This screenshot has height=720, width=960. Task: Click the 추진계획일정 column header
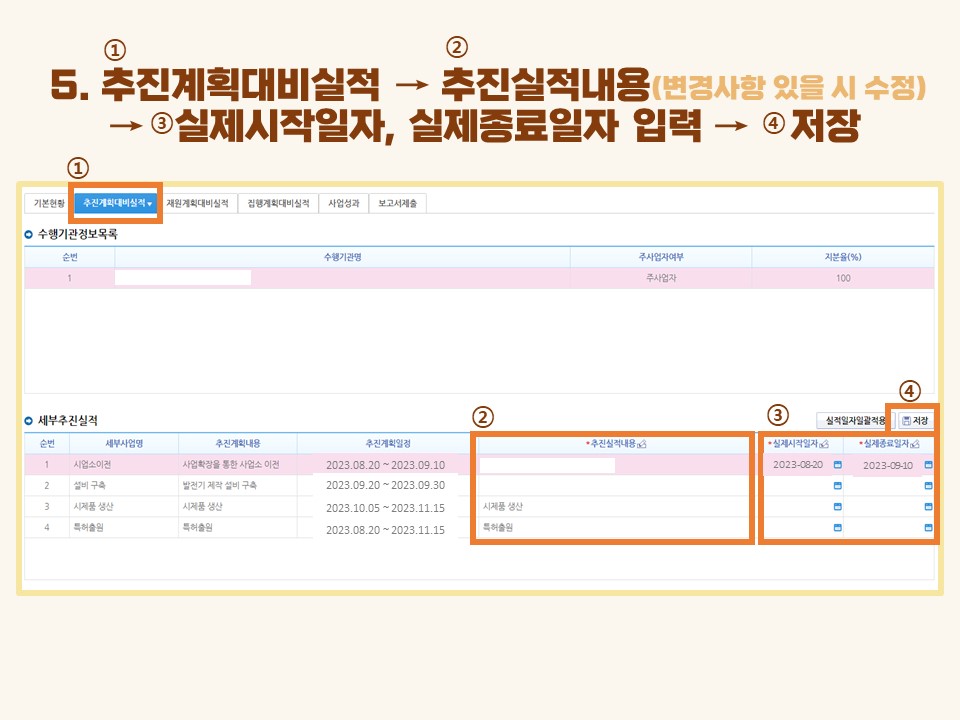pos(388,444)
